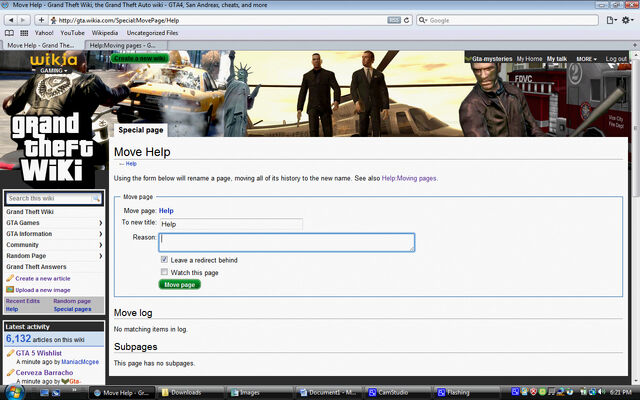Click the picture icon beside Upload a new image
This screenshot has width=640, height=400.
click(10, 290)
